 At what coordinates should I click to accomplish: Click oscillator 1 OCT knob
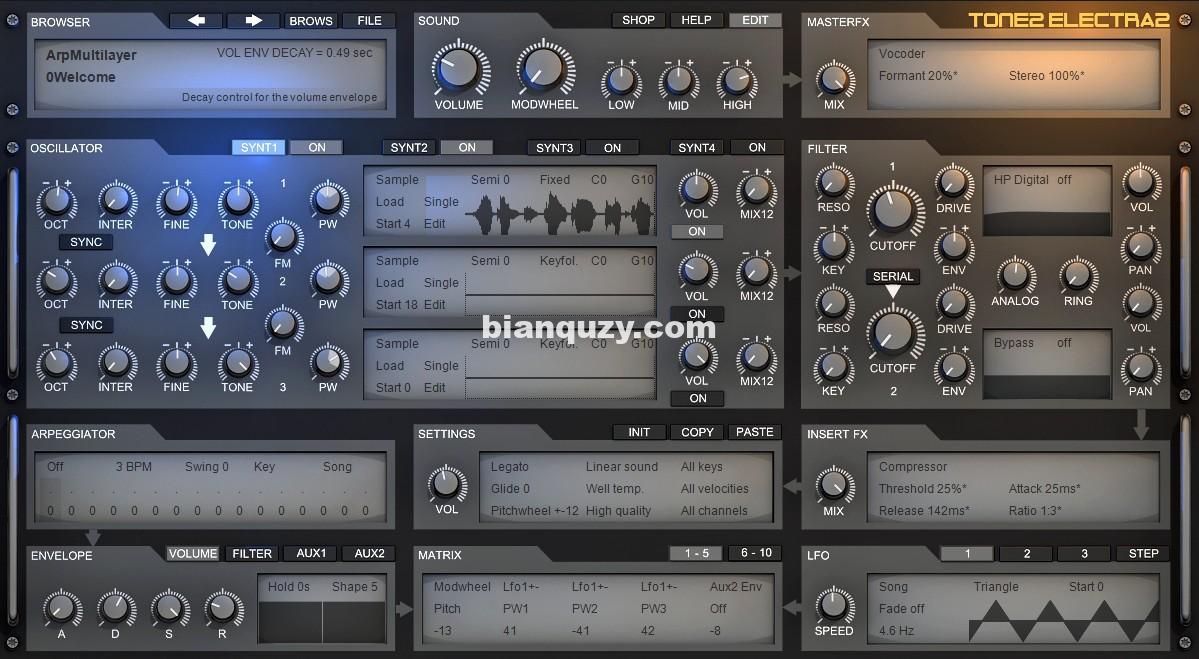[56, 201]
